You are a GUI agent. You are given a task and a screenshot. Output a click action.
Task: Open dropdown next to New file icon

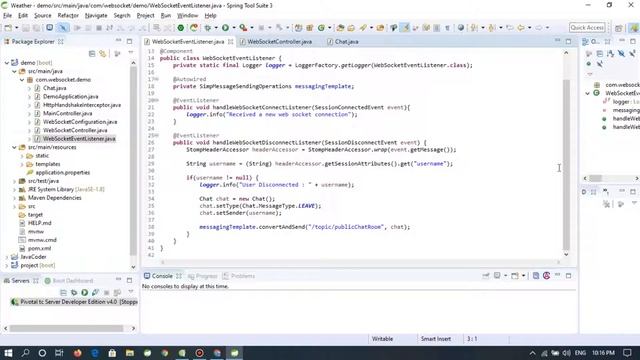click(16, 28)
